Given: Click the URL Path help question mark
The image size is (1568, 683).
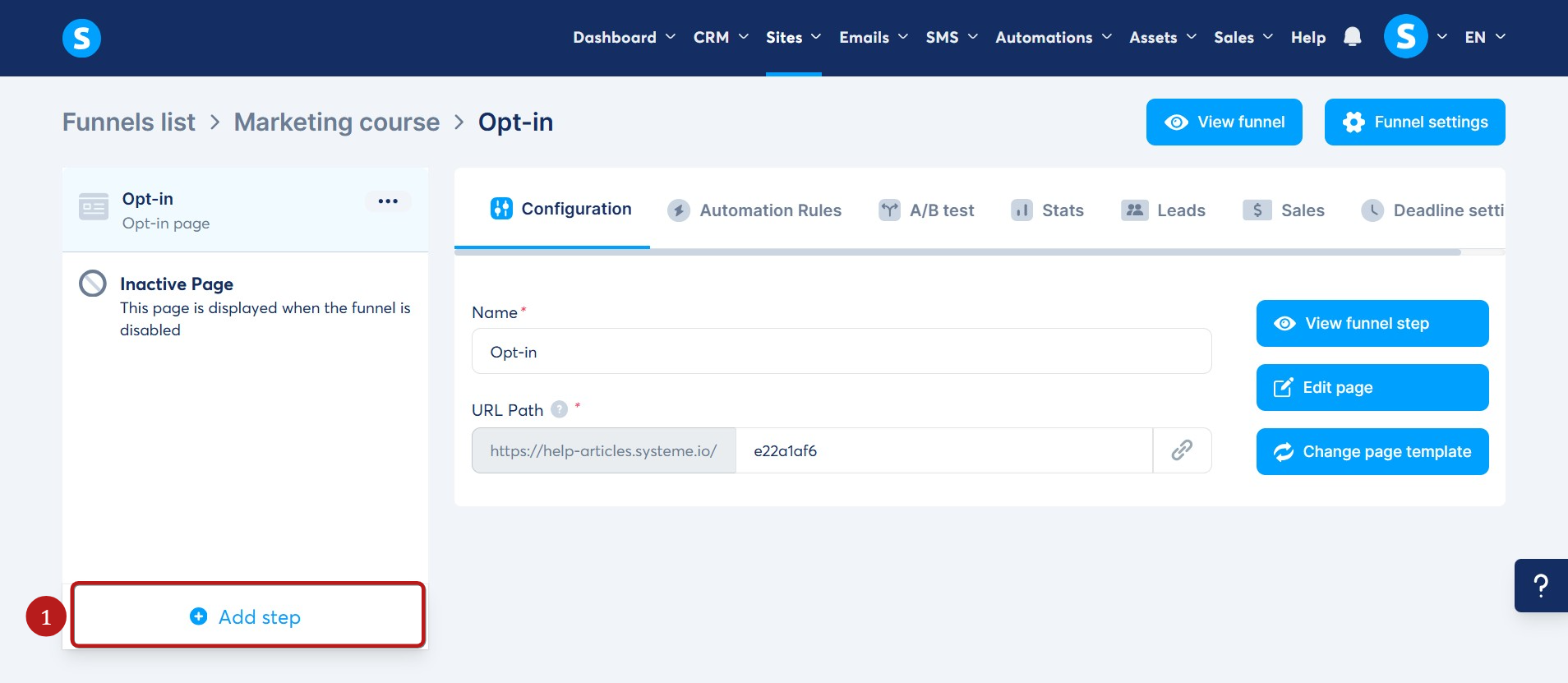Looking at the screenshot, I should coord(559,409).
